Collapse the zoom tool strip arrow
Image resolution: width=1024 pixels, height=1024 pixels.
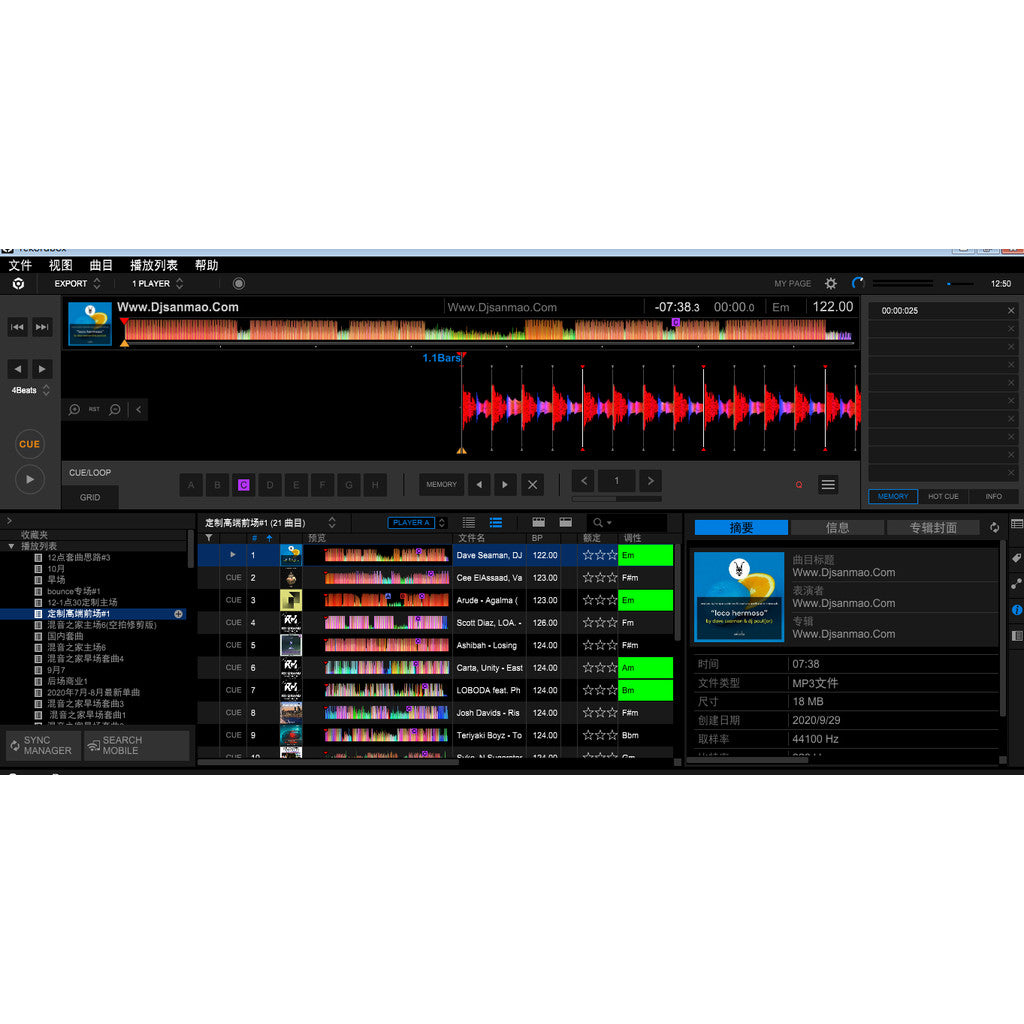[x=138, y=409]
